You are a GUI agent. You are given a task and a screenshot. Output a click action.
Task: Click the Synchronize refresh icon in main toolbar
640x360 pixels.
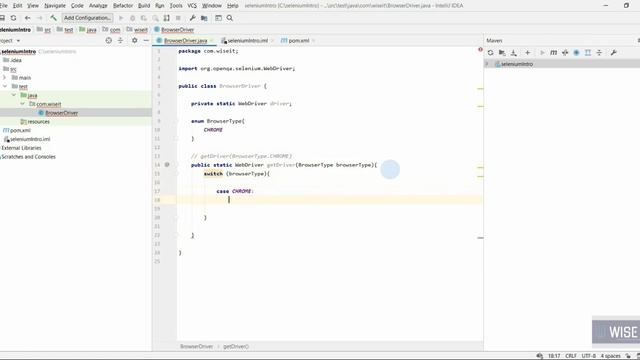[13, 18]
